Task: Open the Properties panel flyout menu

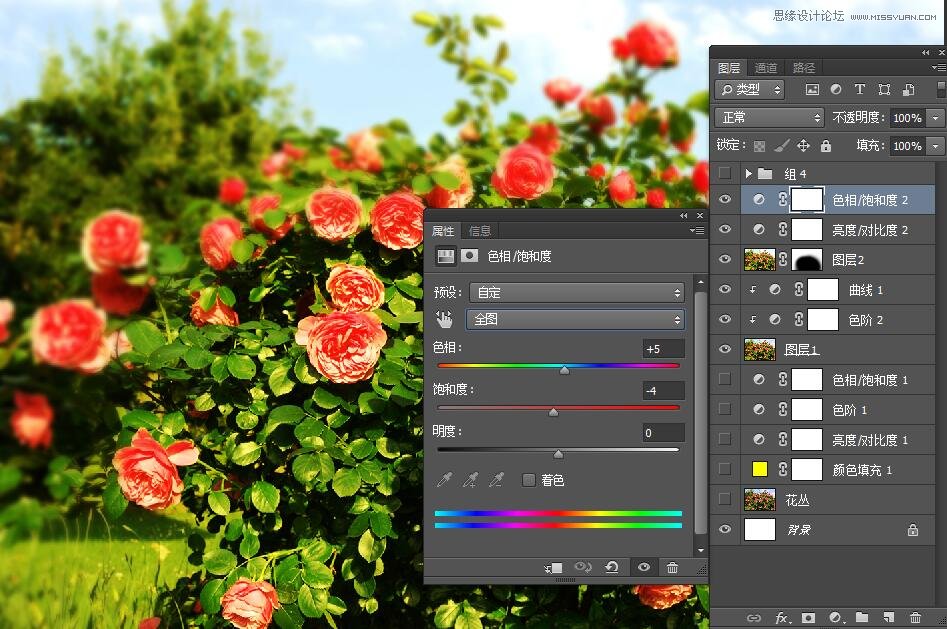Action: (697, 230)
